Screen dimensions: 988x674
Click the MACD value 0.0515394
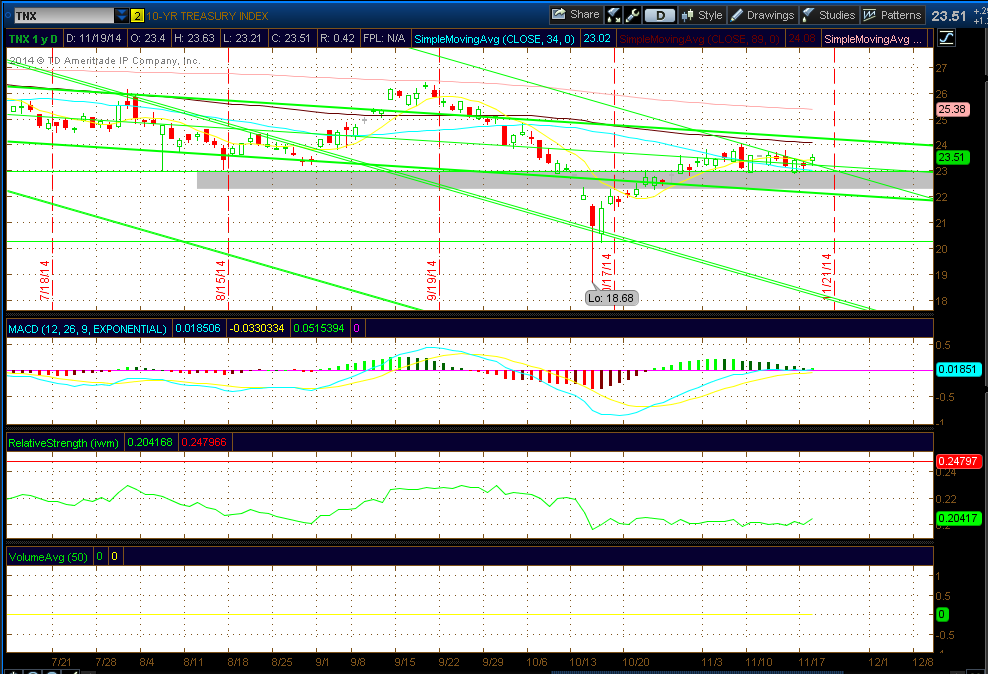[319, 329]
